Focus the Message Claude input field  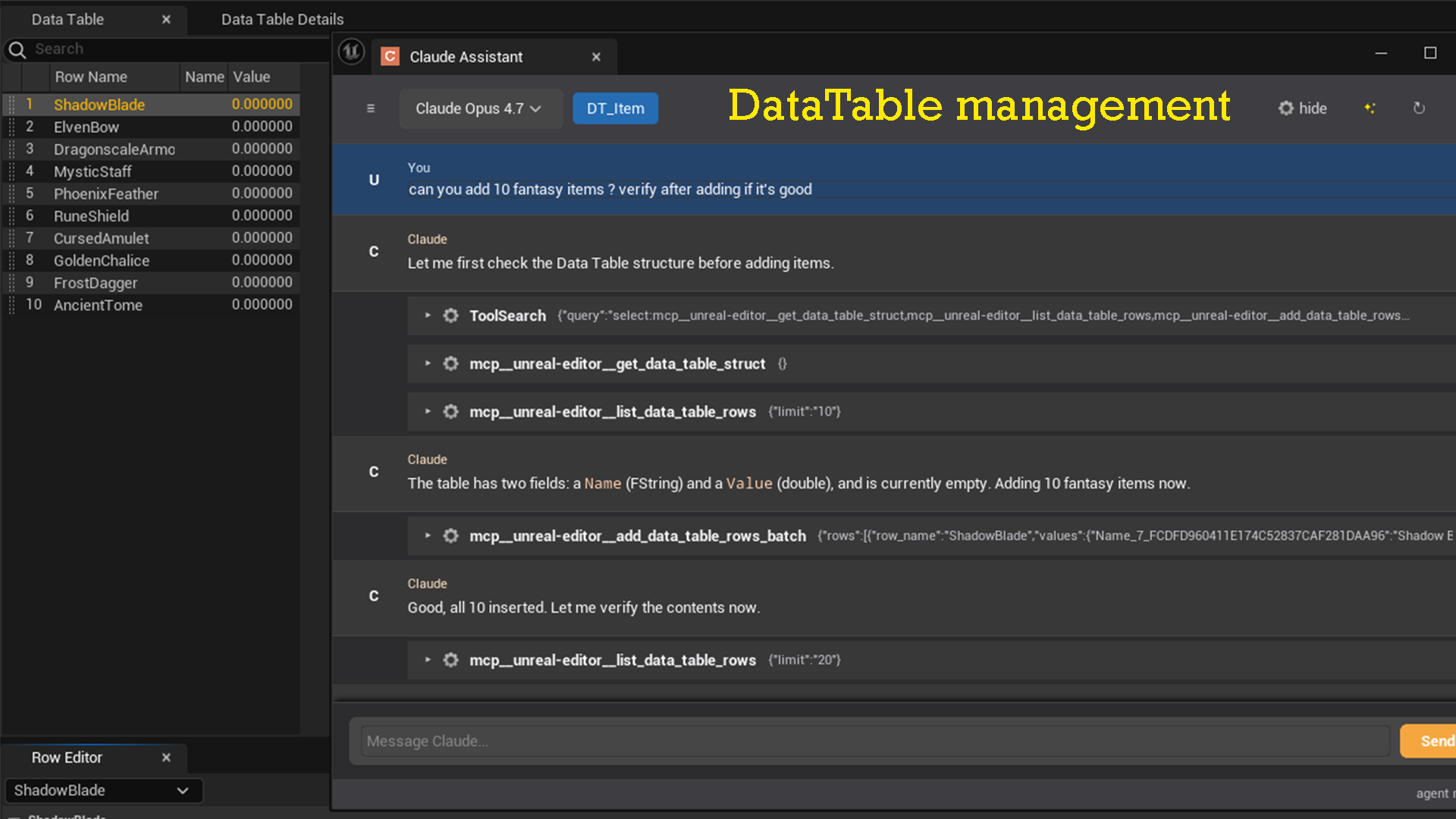pos(875,741)
